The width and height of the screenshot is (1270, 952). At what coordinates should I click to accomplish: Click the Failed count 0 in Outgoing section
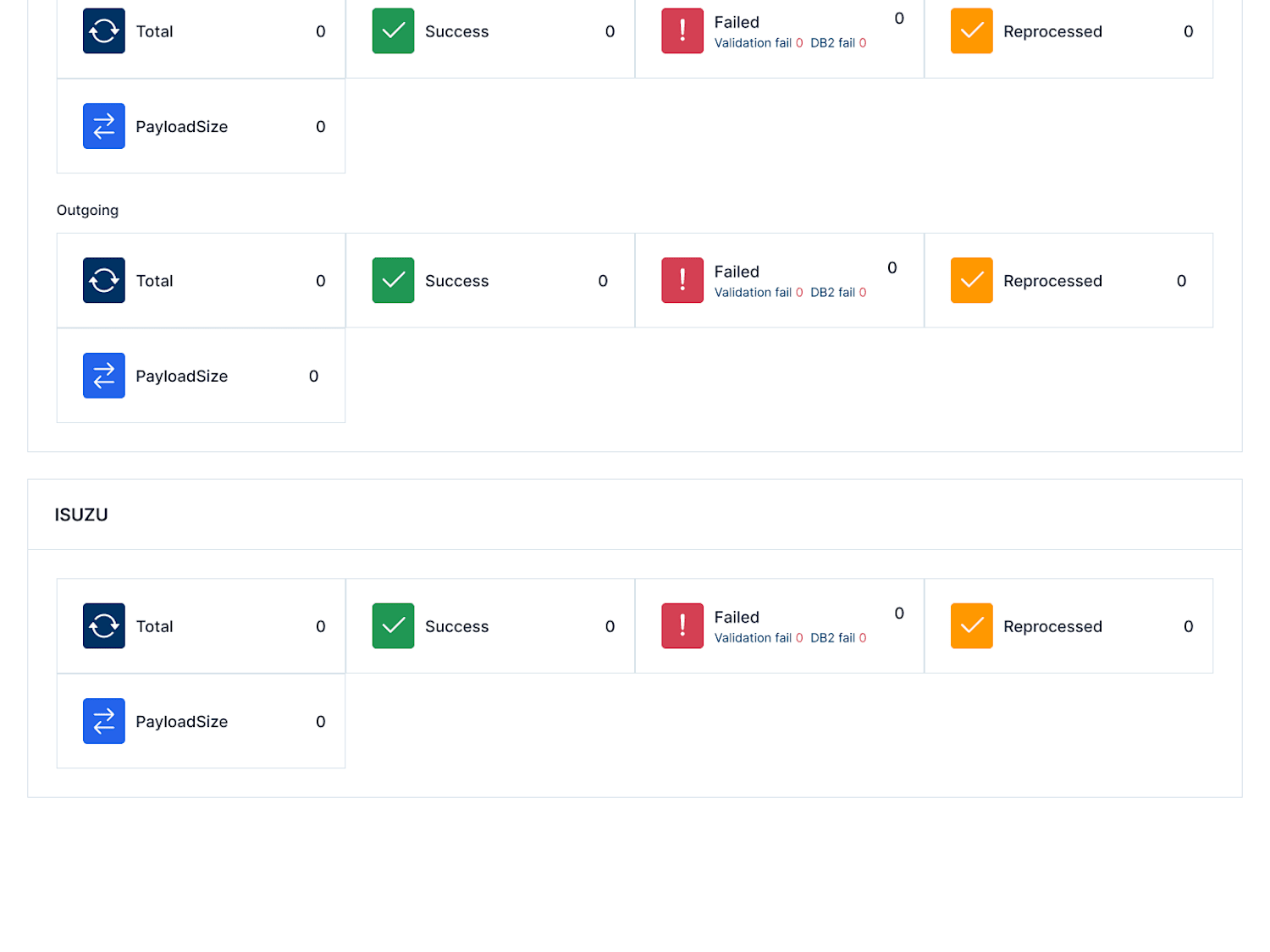pyautogui.click(x=892, y=267)
